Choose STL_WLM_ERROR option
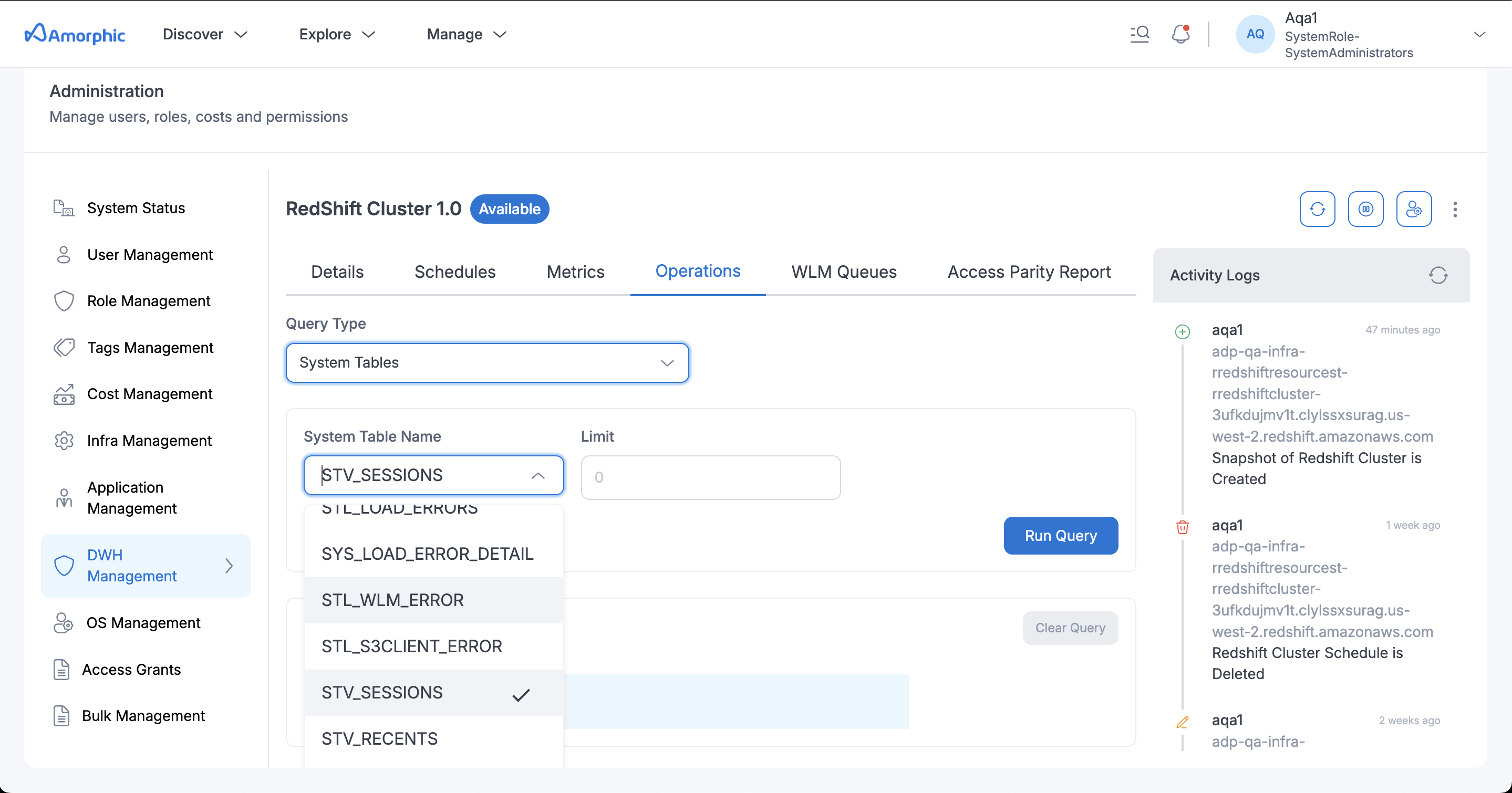The image size is (1512, 793). [x=434, y=599]
